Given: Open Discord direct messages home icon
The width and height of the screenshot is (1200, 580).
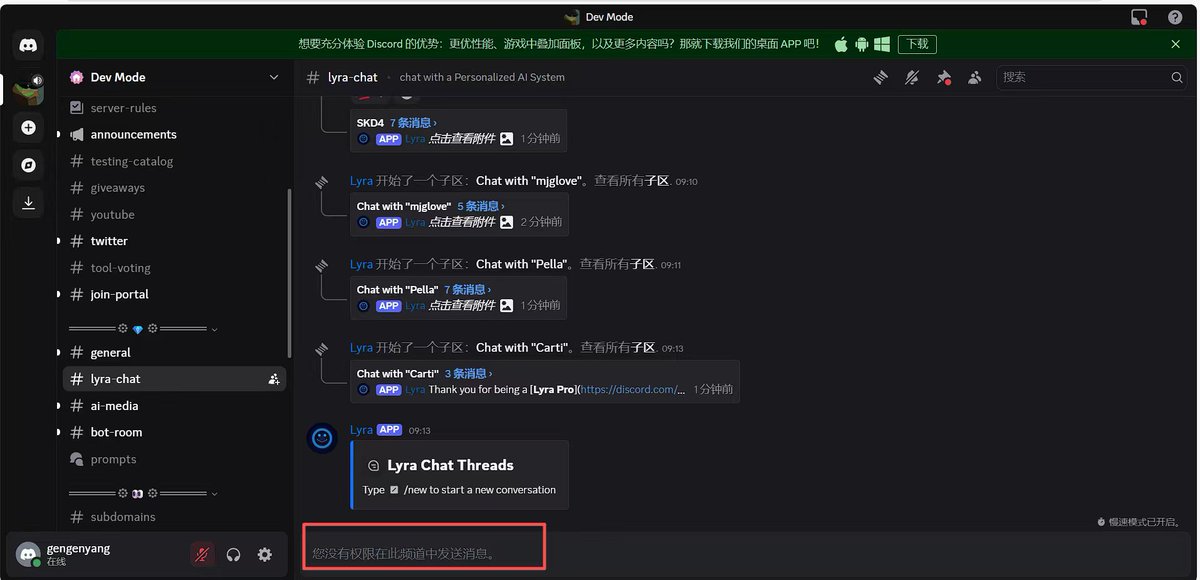Looking at the screenshot, I should click(x=28, y=45).
